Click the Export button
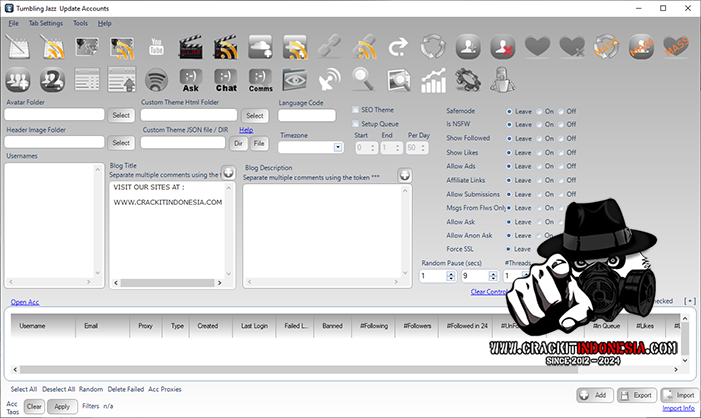This screenshot has height=418, width=701. [x=637, y=395]
